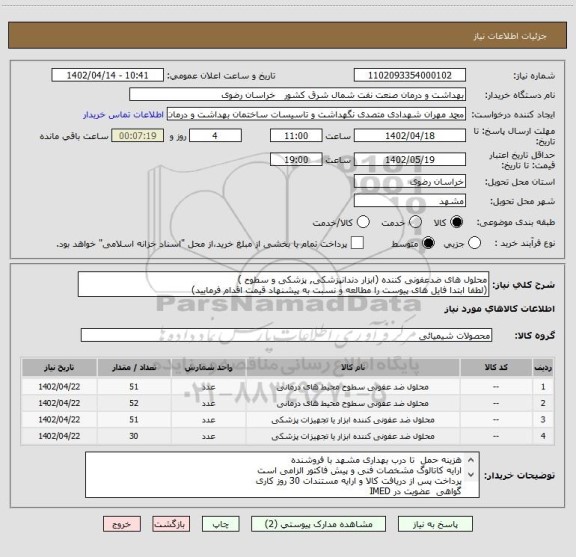Click the general need description text box
This screenshot has width=576, height=557.
click(283, 284)
